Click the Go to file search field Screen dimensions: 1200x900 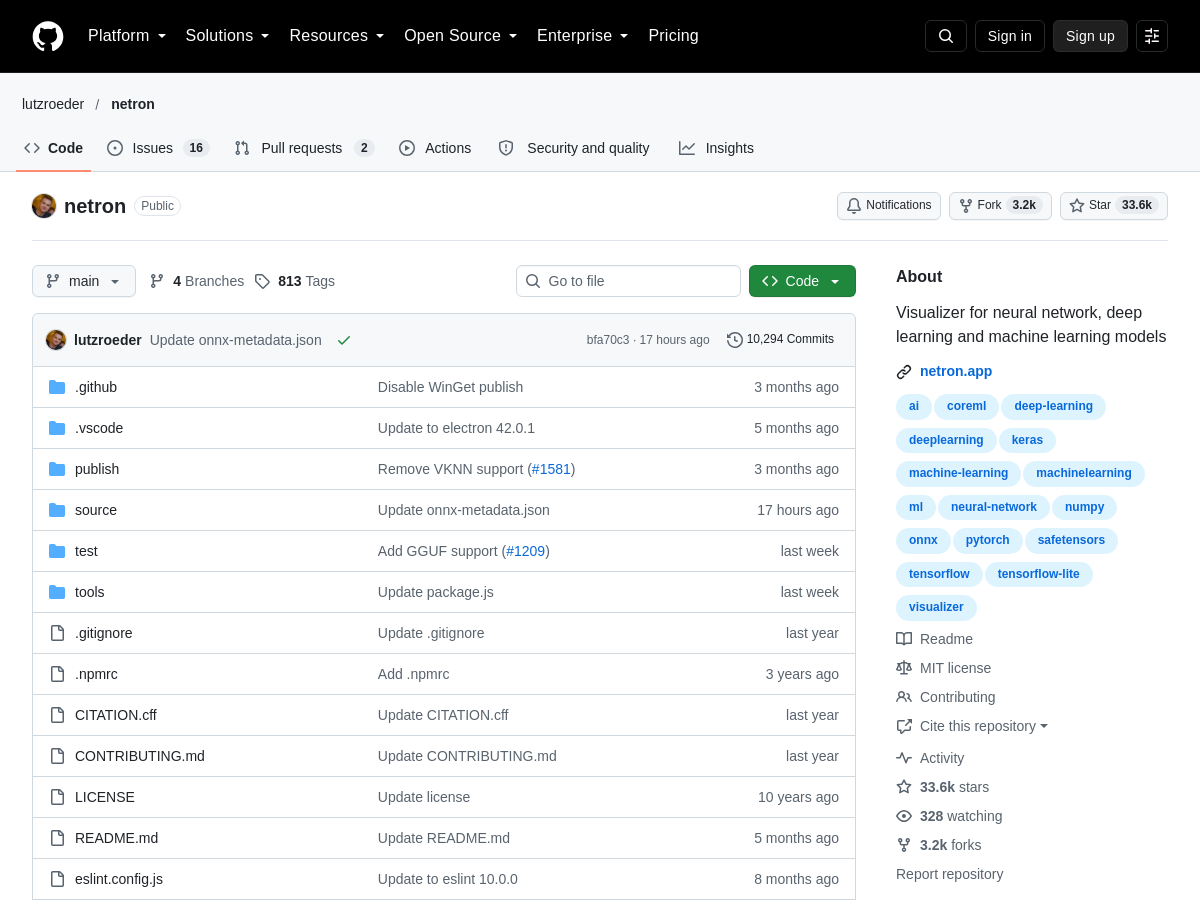tap(628, 281)
